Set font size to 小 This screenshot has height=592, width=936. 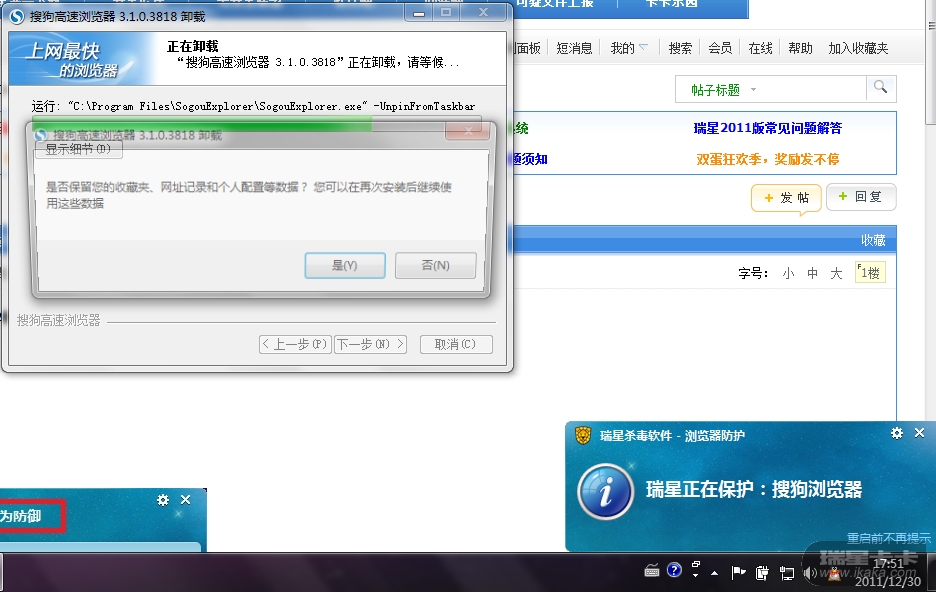pyautogui.click(x=789, y=273)
